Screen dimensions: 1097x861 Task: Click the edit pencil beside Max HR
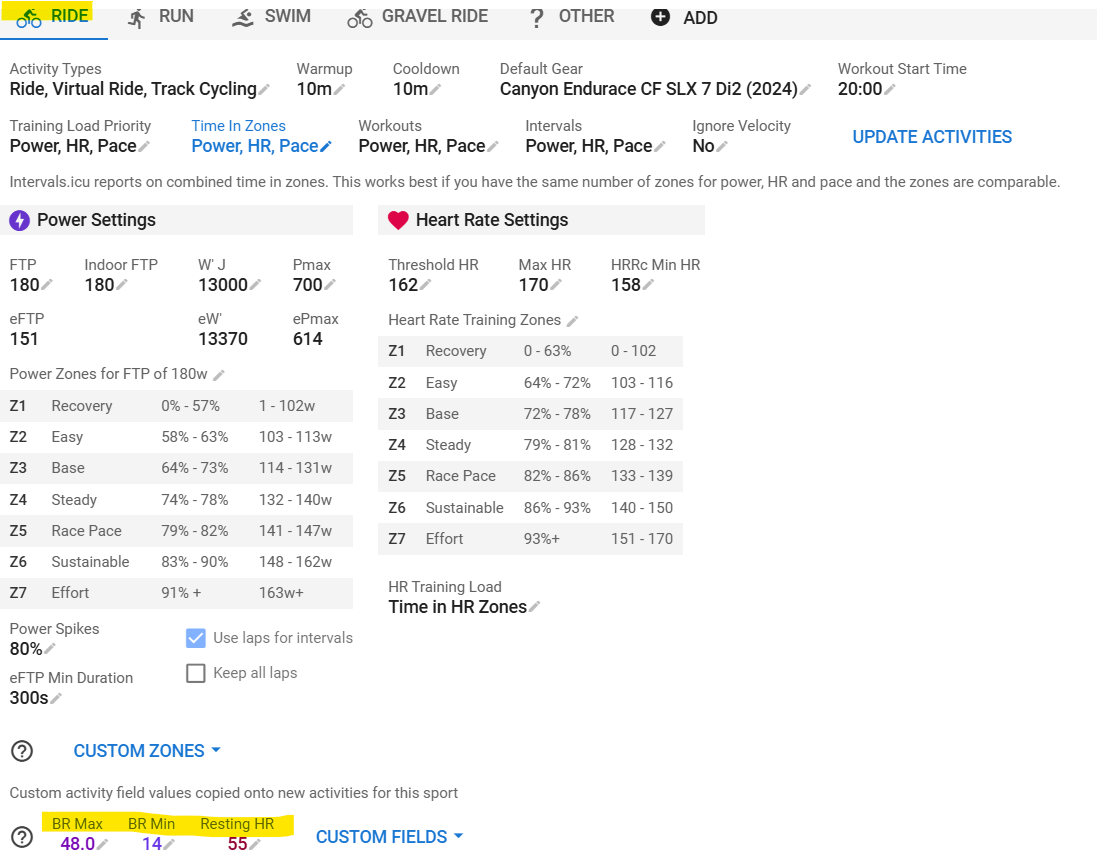point(555,286)
